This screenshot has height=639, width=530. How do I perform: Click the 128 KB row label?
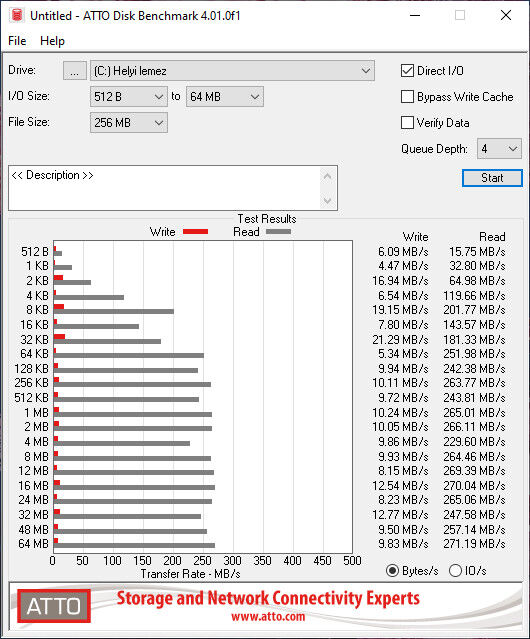click(x=31, y=369)
